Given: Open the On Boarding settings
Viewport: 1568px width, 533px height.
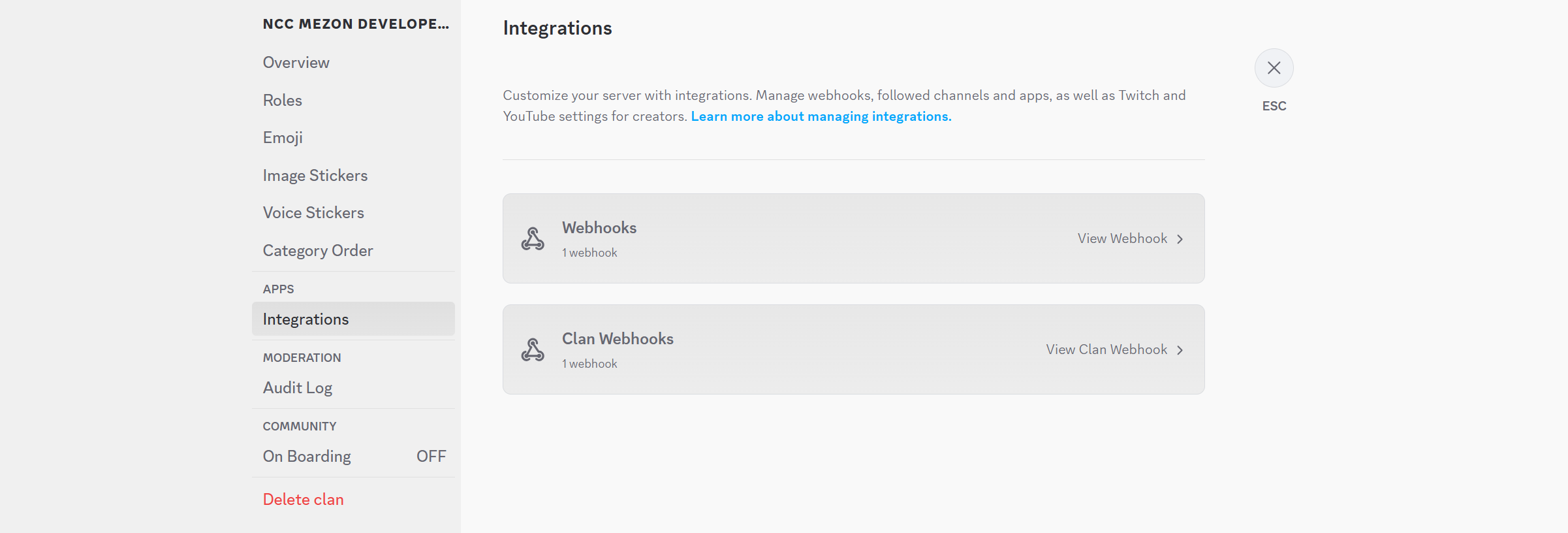Looking at the screenshot, I should 307,456.
